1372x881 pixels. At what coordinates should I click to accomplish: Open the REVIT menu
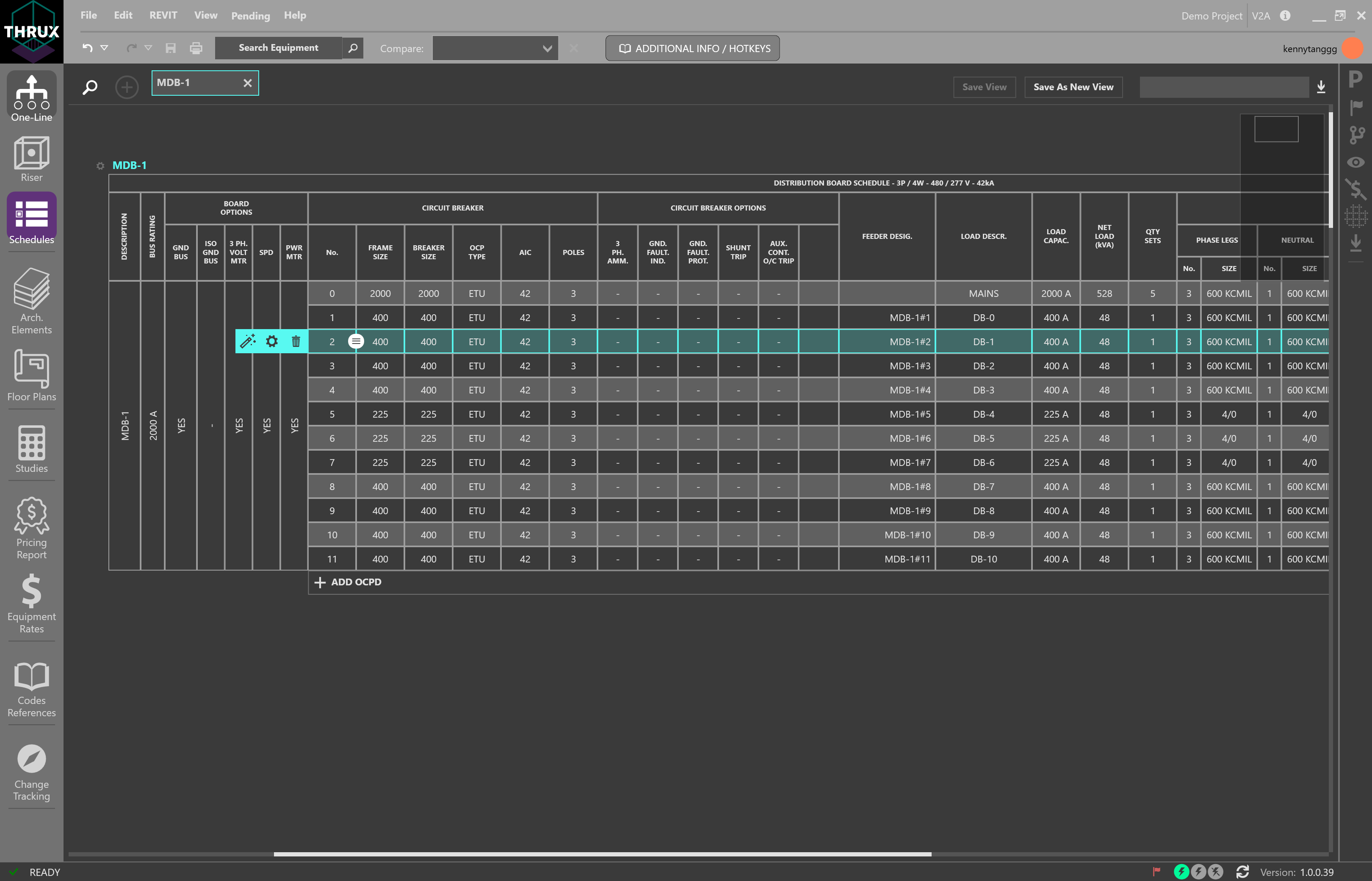[163, 15]
